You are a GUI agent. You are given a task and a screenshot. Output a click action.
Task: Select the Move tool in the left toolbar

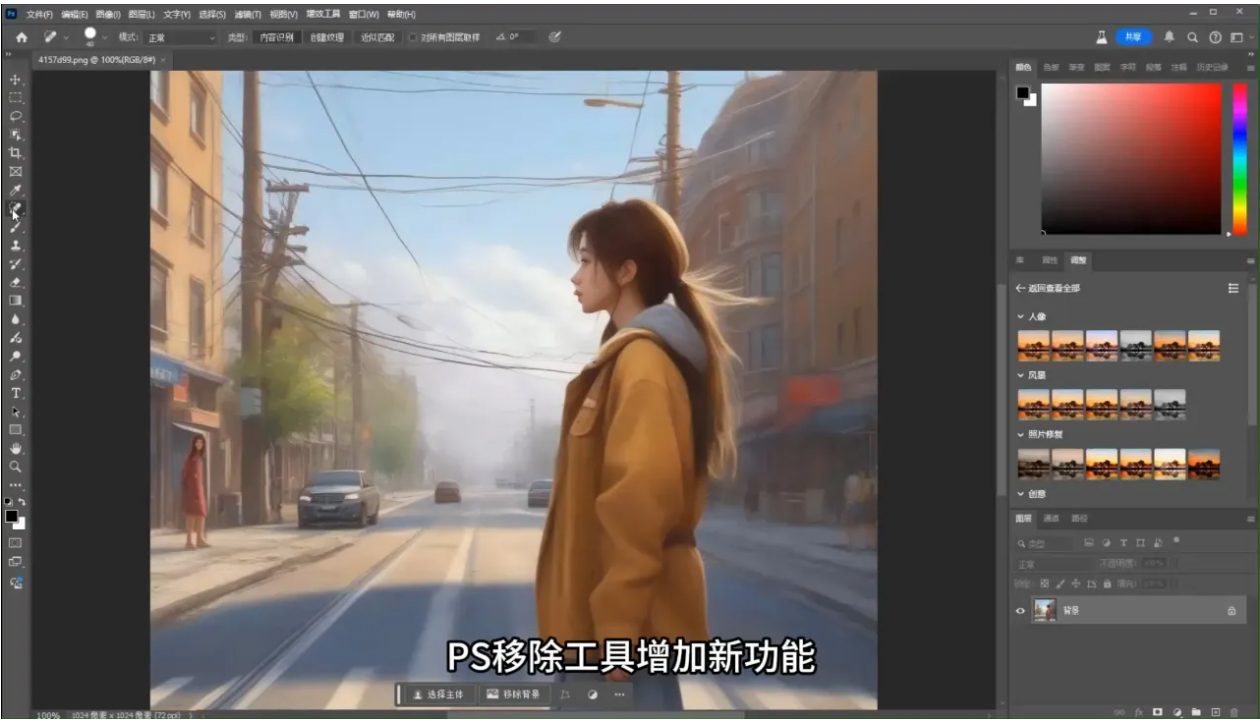click(15, 79)
